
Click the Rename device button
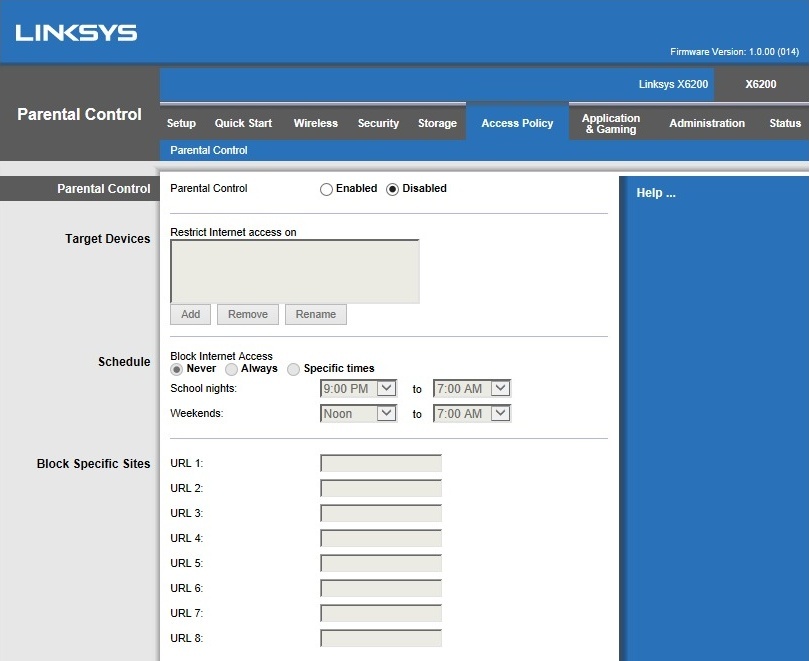click(x=315, y=313)
